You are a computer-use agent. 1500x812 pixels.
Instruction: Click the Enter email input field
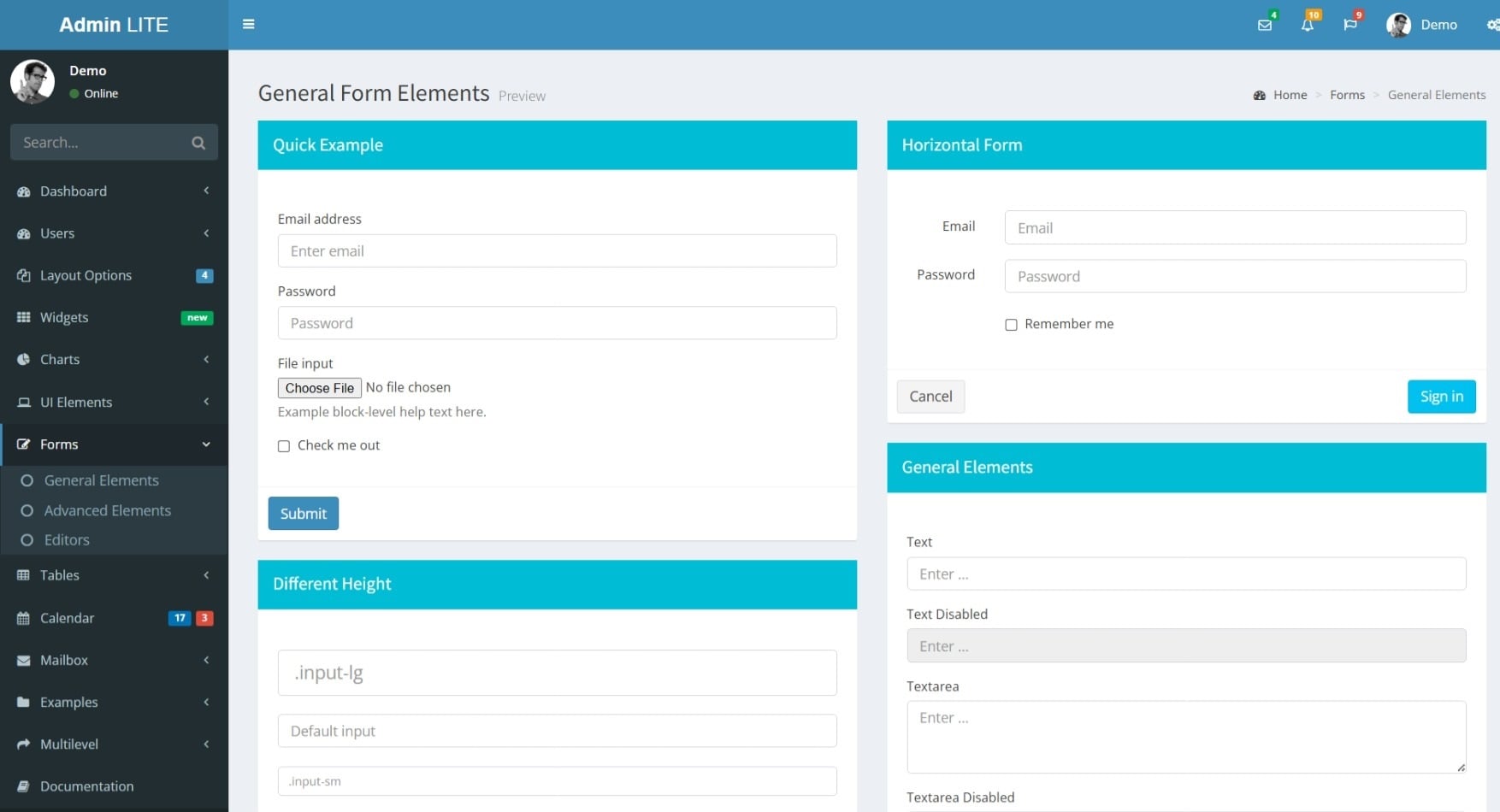[x=557, y=251]
